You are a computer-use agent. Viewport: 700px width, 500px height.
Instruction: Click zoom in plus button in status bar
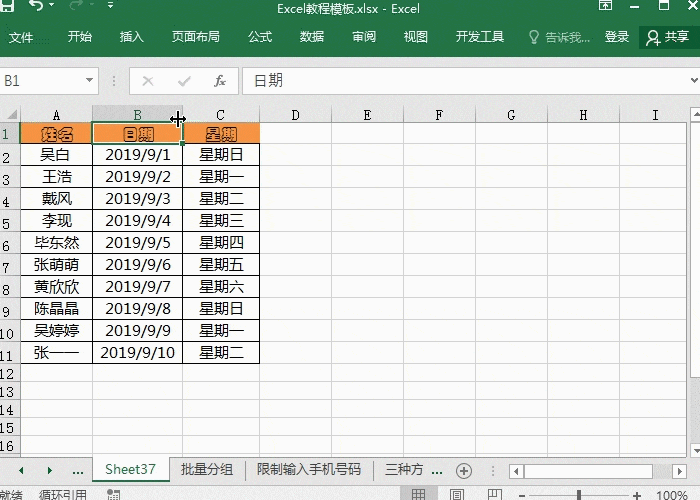(x=637, y=494)
